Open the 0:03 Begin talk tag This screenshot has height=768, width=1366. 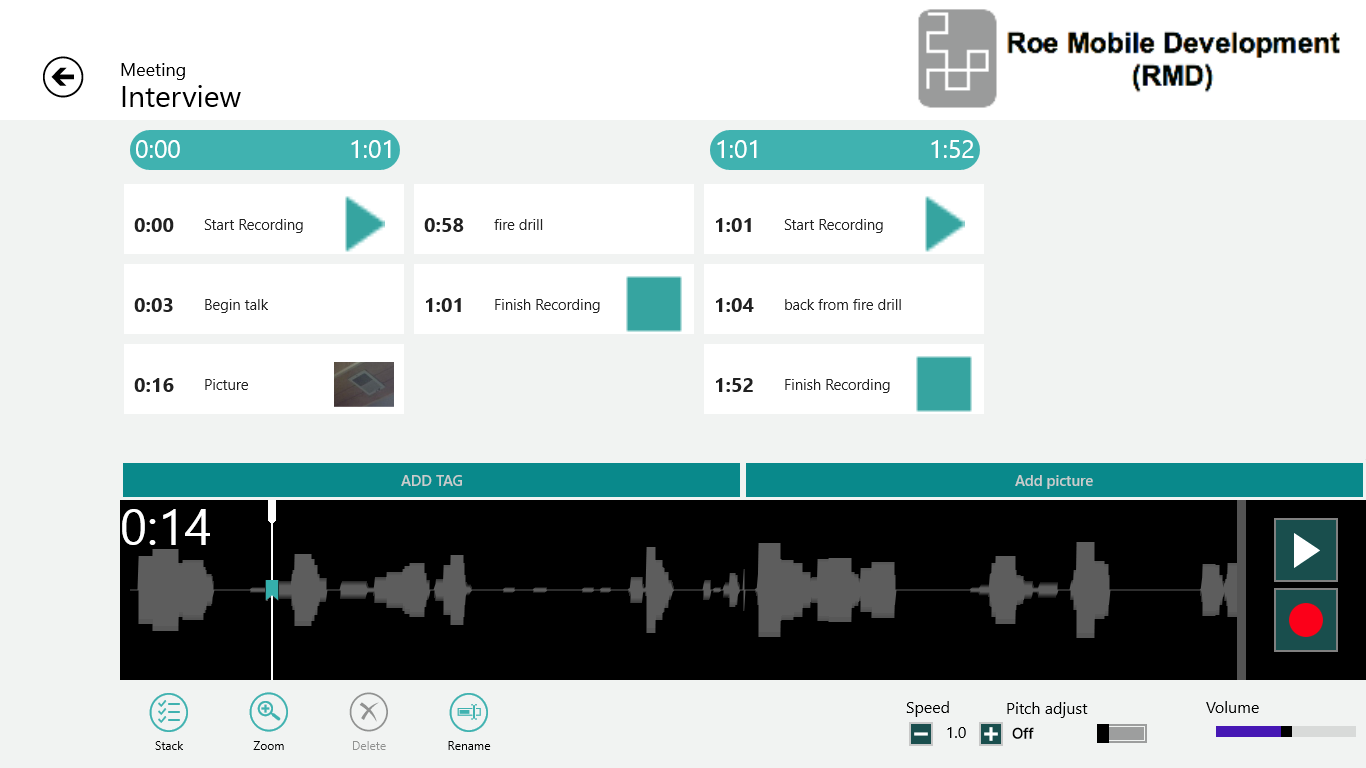pyautogui.click(x=264, y=299)
